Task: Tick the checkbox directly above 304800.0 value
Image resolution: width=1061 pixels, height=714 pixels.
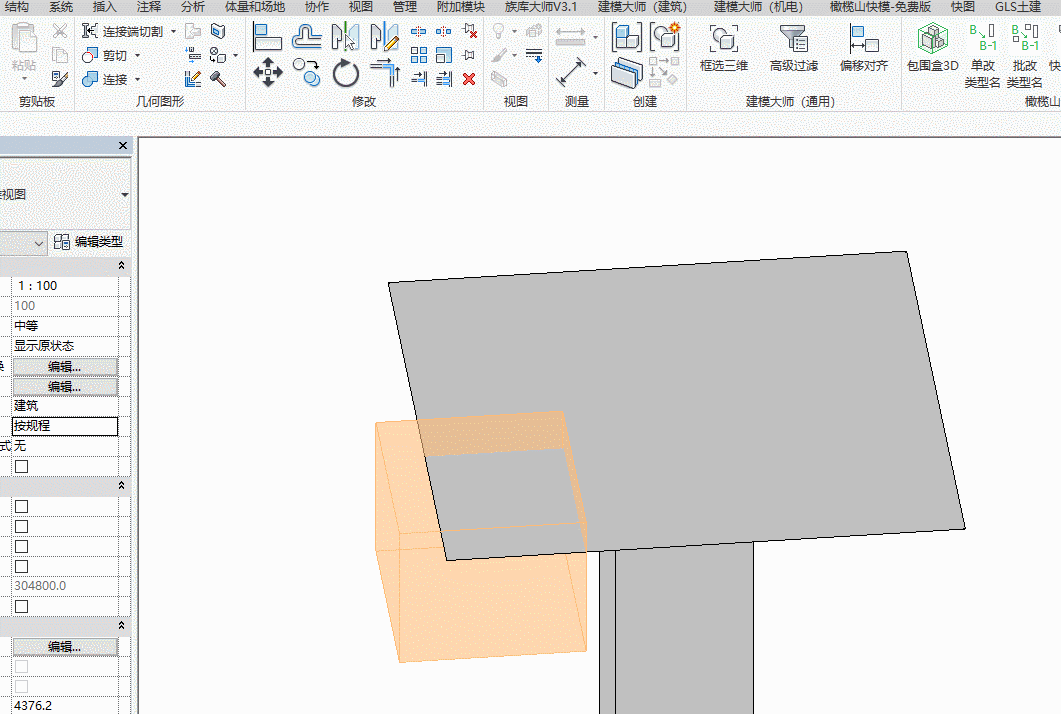Action: 21,566
